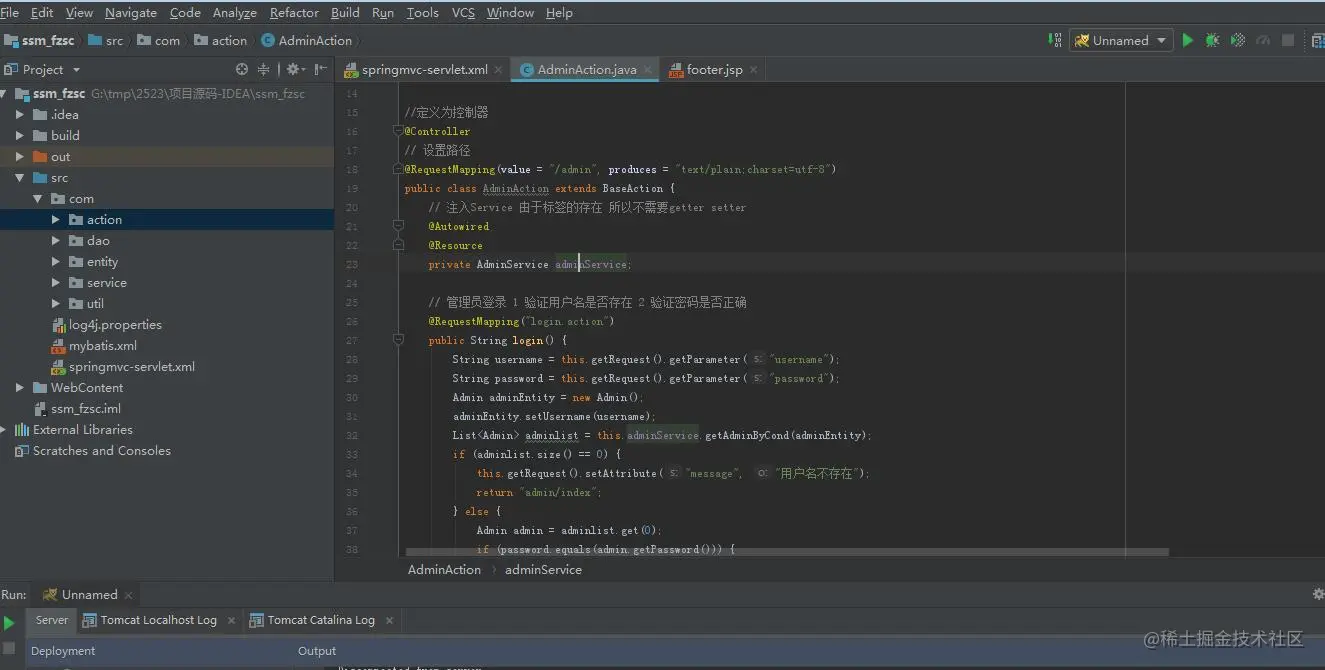Run with coverage icon in top toolbar
Viewport: 1325px width, 670px height.
[1238, 40]
